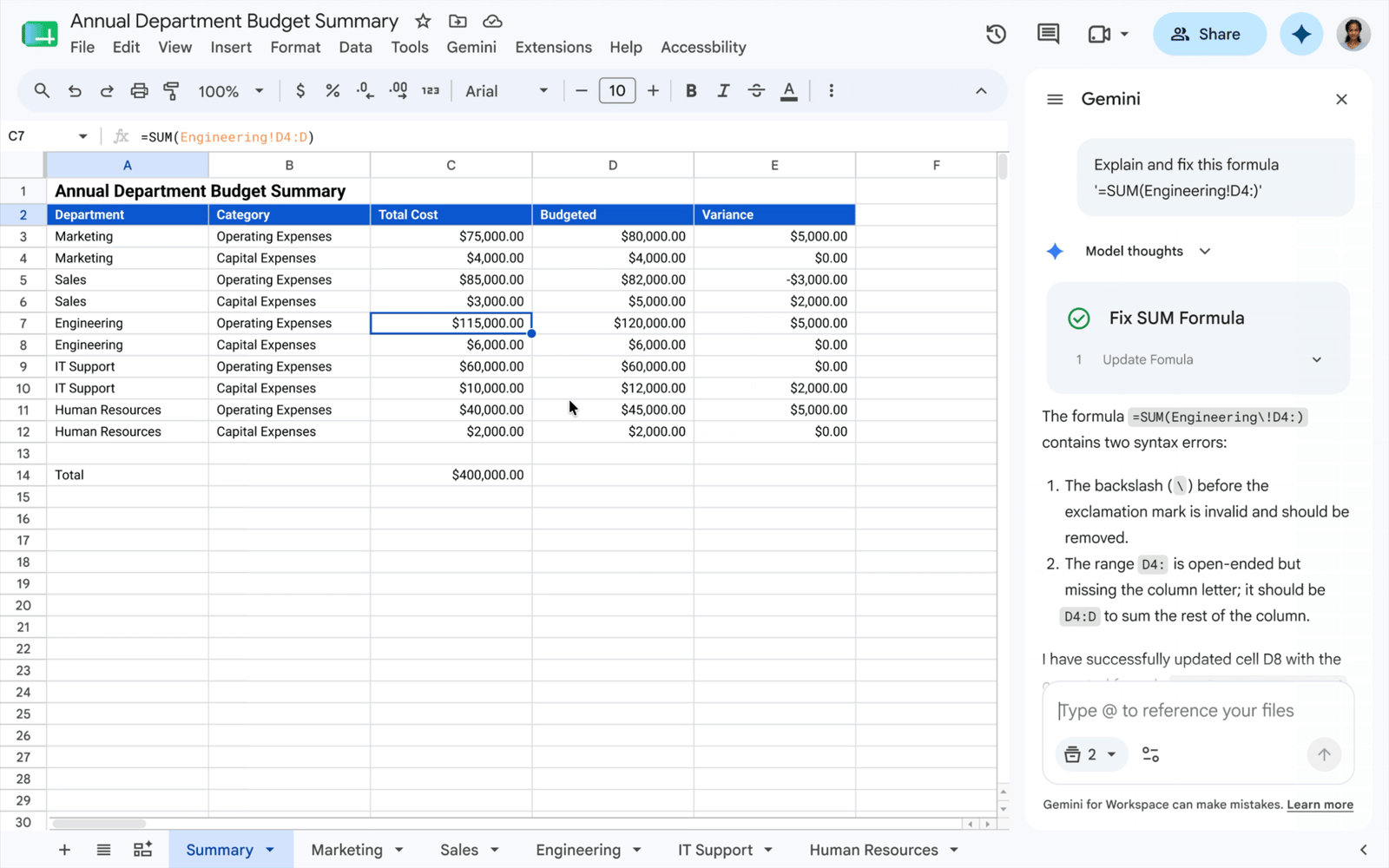Open the Gemini panel hamburger menu
This screenshot has height=868, width=1389.
[1055, 99]
